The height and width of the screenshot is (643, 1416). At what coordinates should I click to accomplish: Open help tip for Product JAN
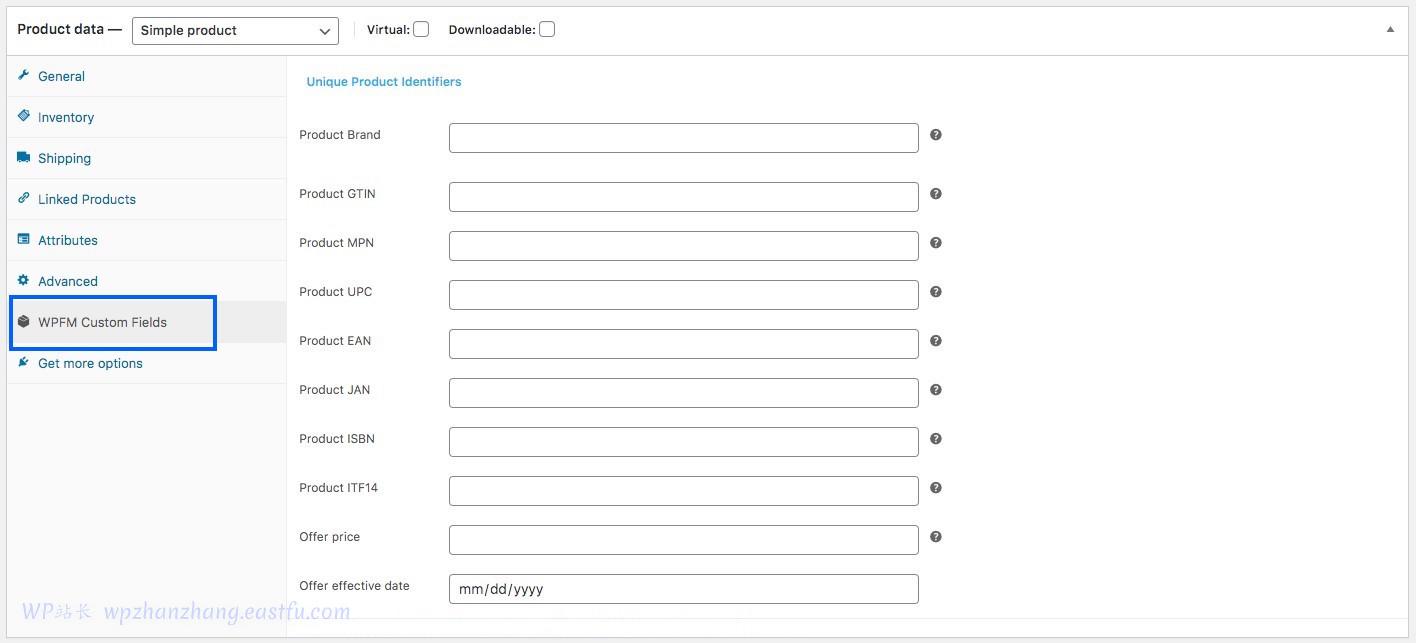[x=936, y=390]
